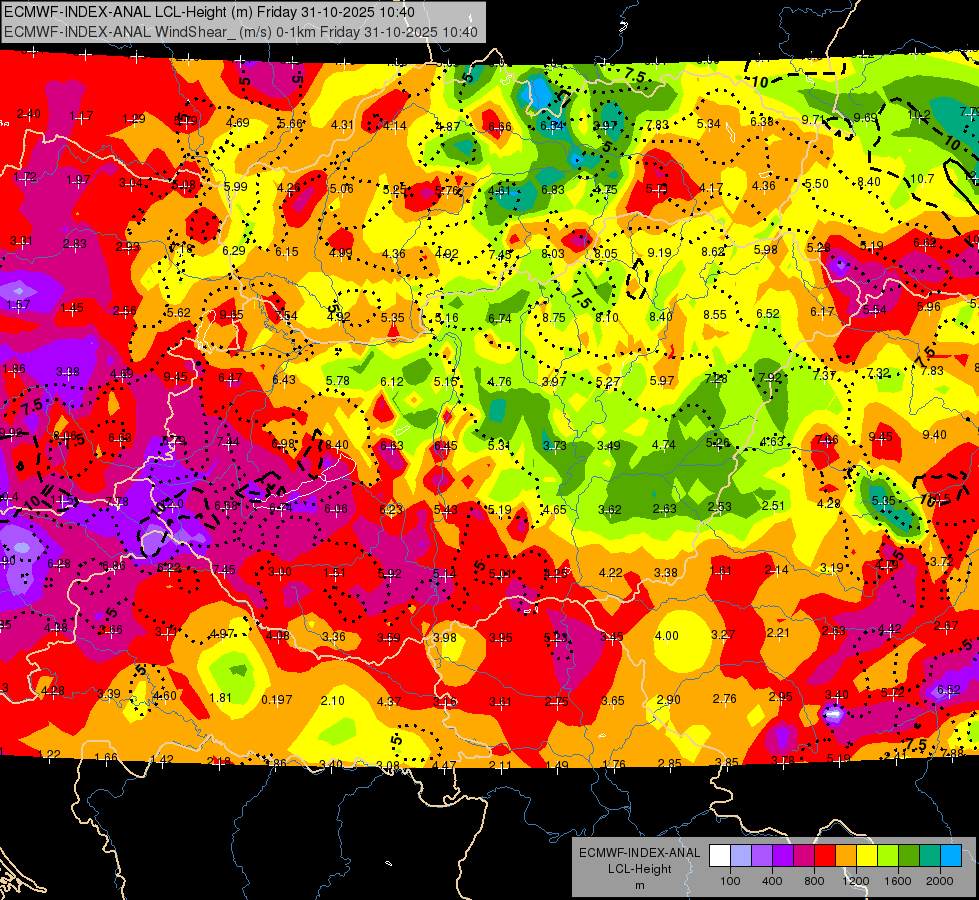Click the wind shear value 1.17
The image size is (979, 900).
tap(81, 116)
